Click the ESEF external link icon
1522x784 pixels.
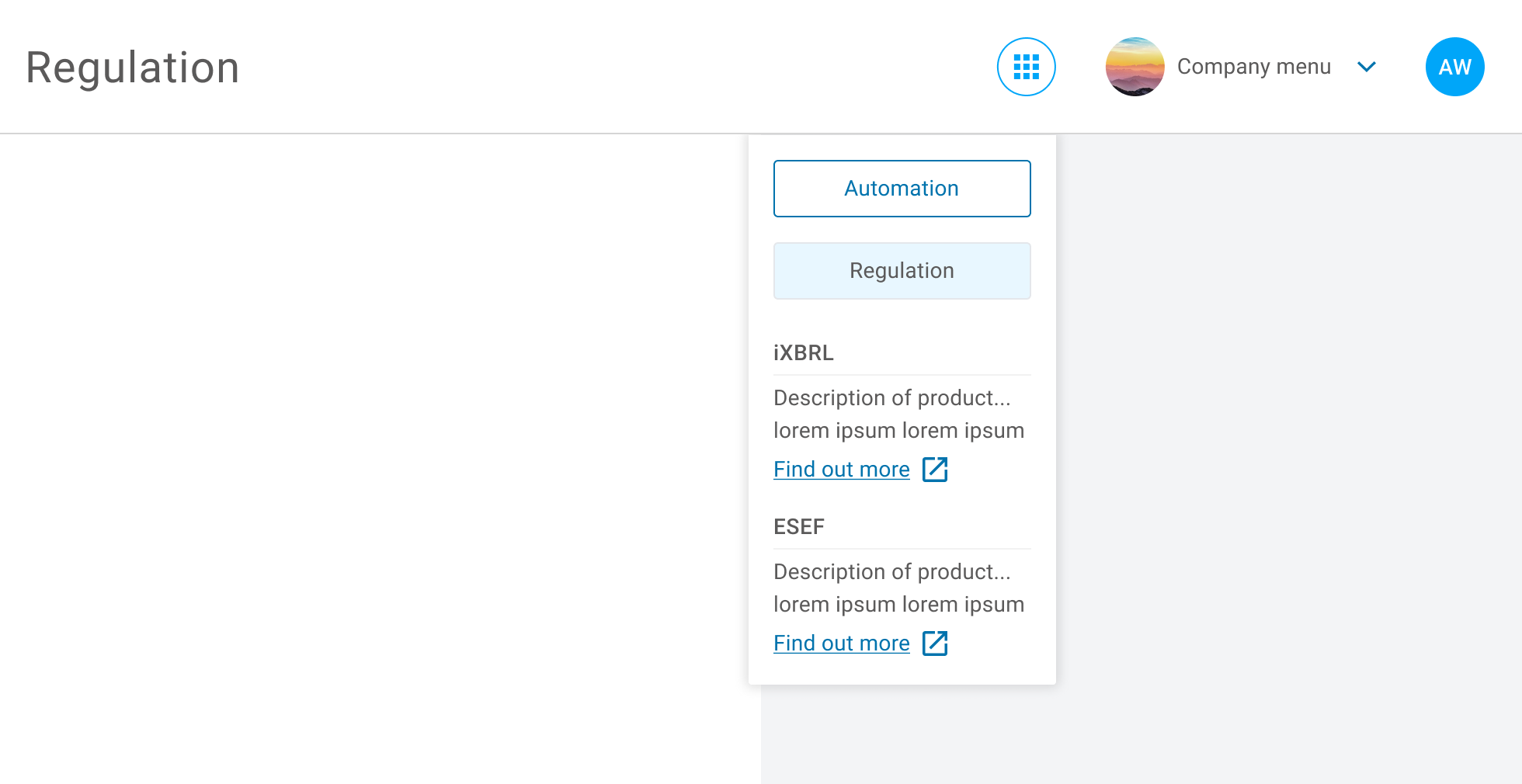[935, 644]
